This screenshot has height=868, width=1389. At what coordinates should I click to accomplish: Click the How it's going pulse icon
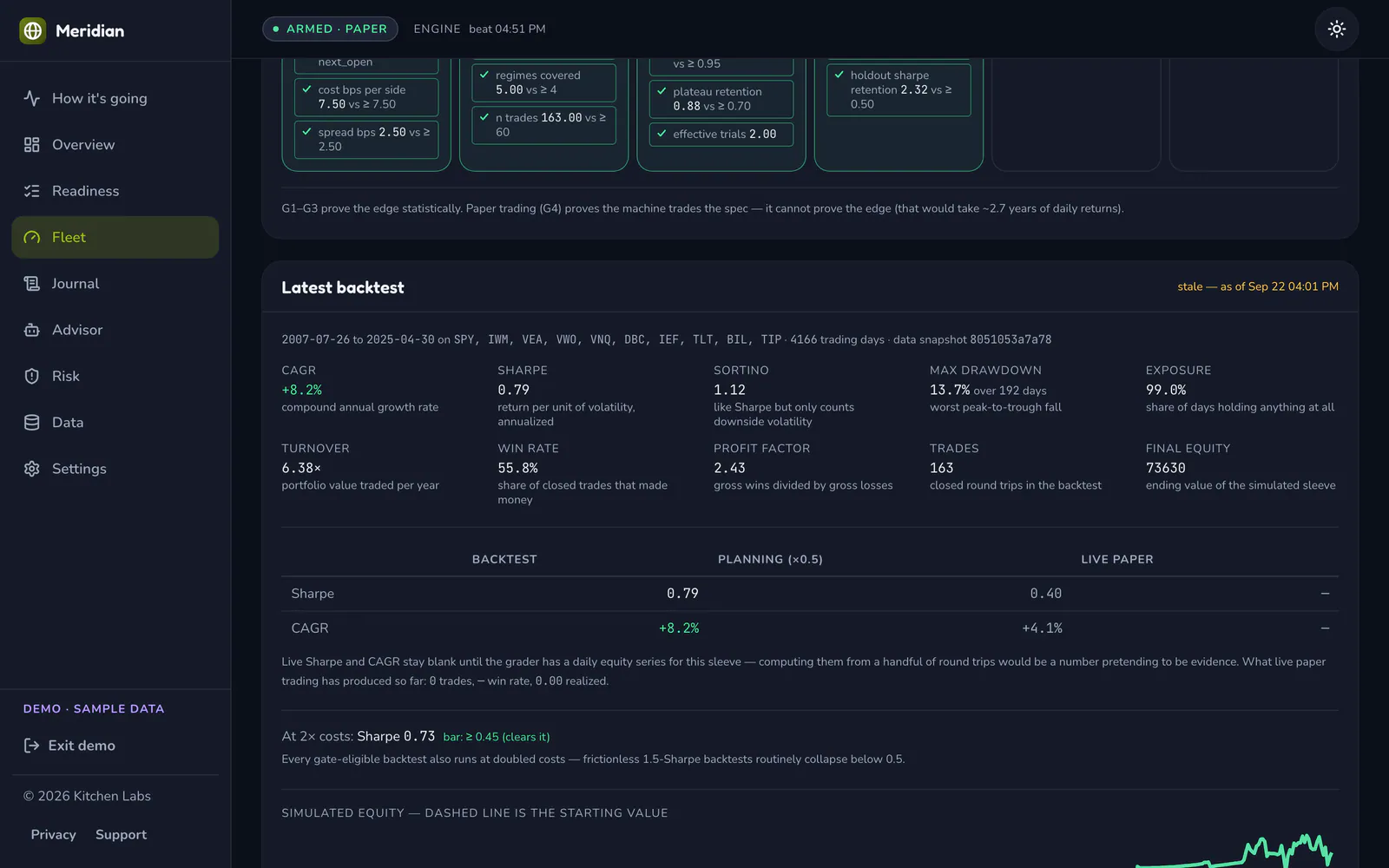click(32, 98)
